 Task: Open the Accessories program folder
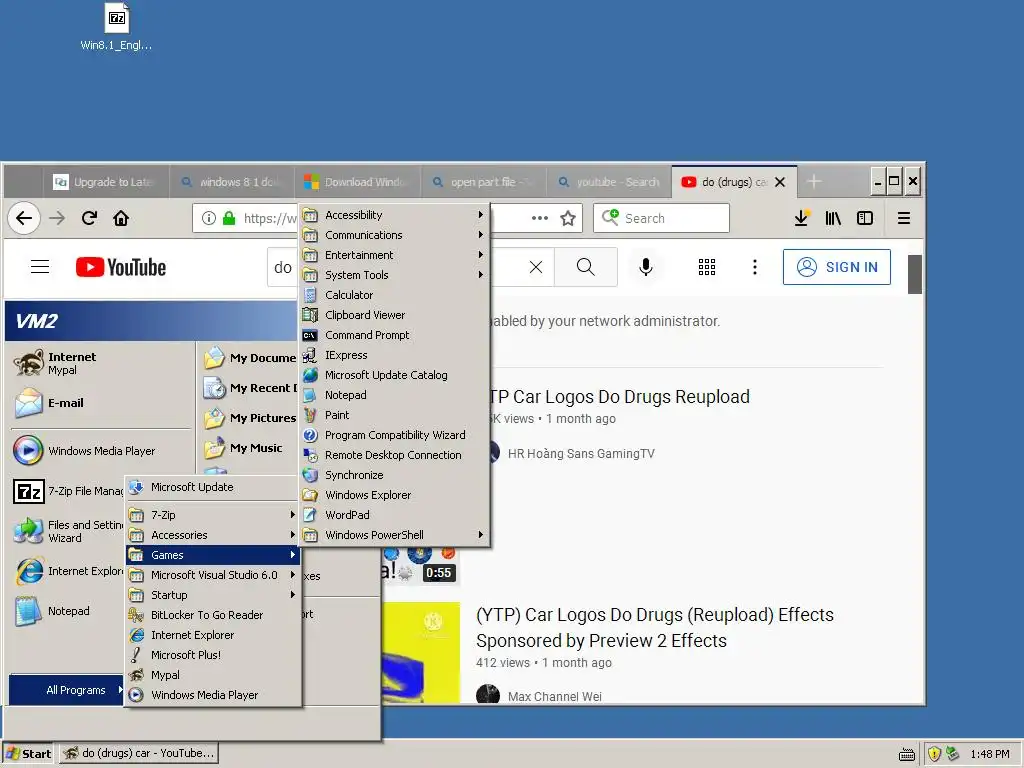(x=213, y=535)
